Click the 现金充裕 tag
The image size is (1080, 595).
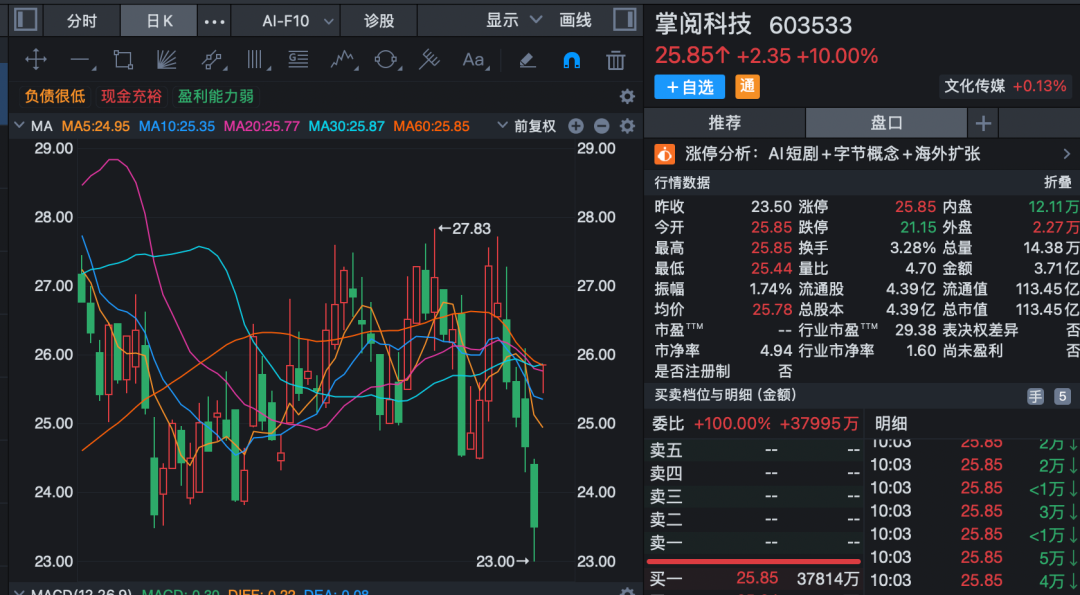[x=132, y=96]
